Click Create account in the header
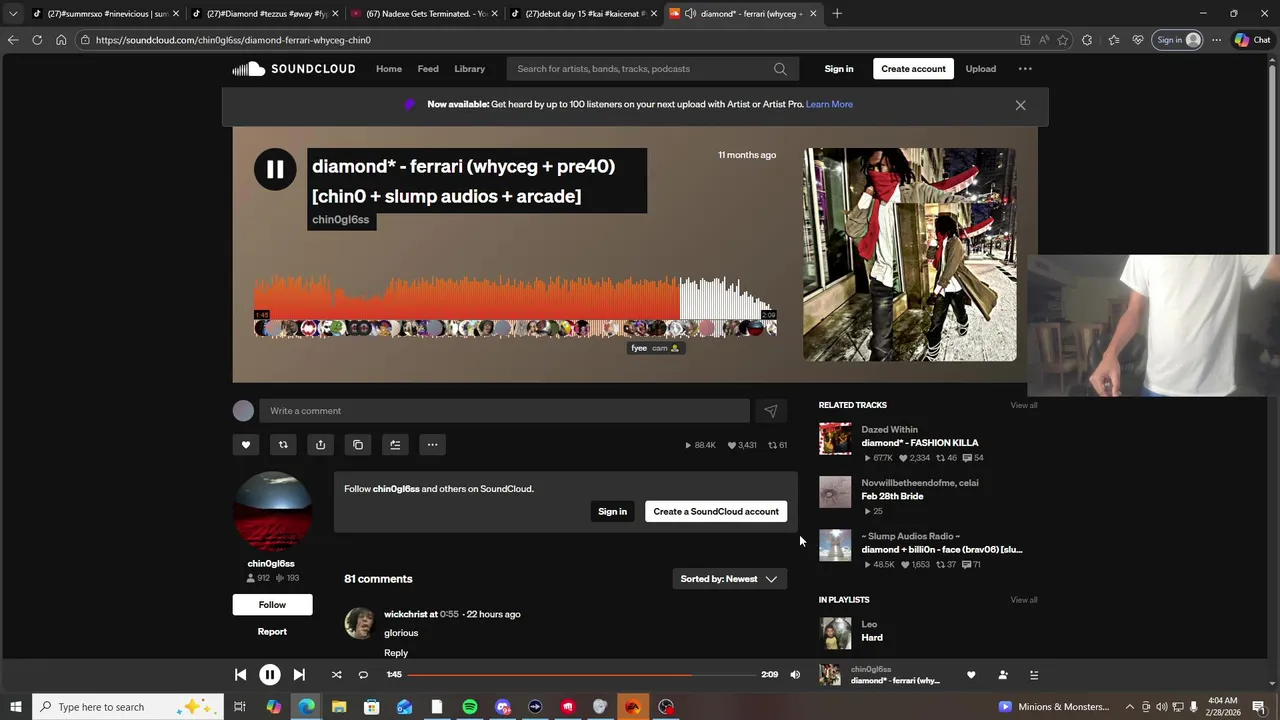 click(913, 69)
